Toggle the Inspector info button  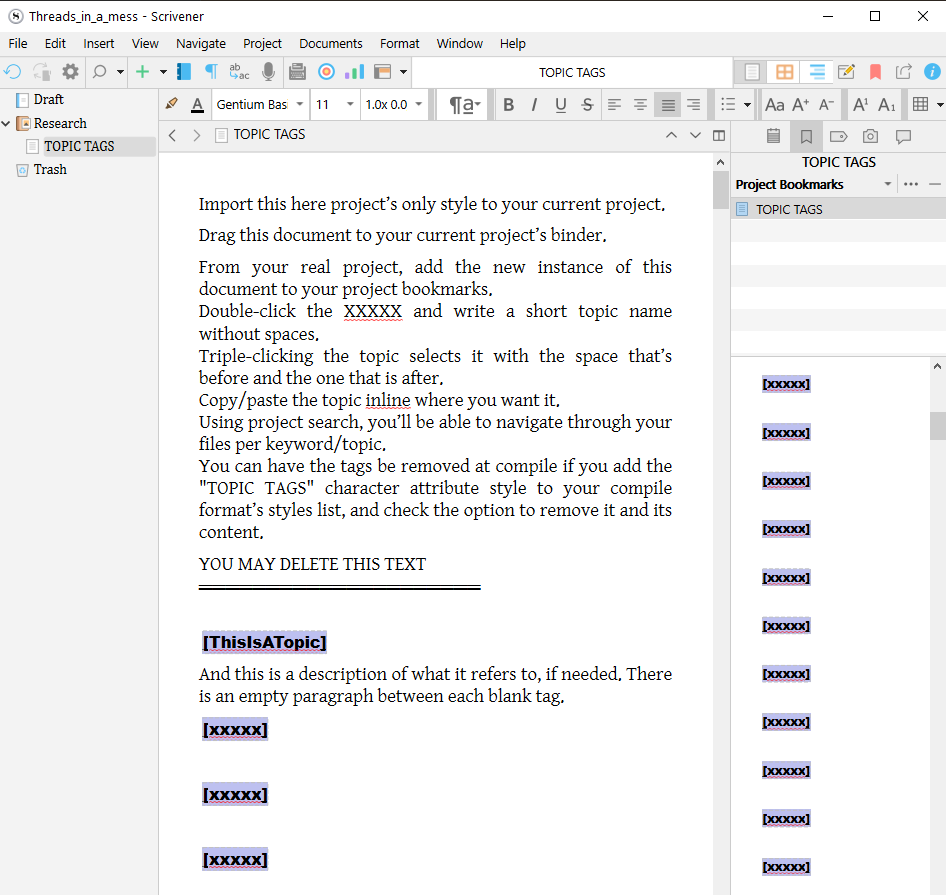click(932, 72)
